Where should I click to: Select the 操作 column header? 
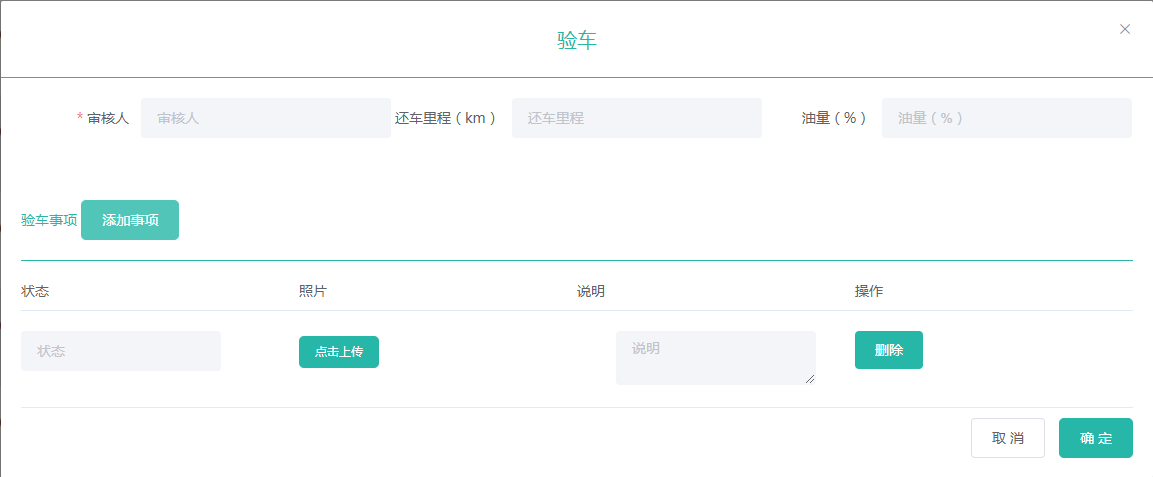869,291
